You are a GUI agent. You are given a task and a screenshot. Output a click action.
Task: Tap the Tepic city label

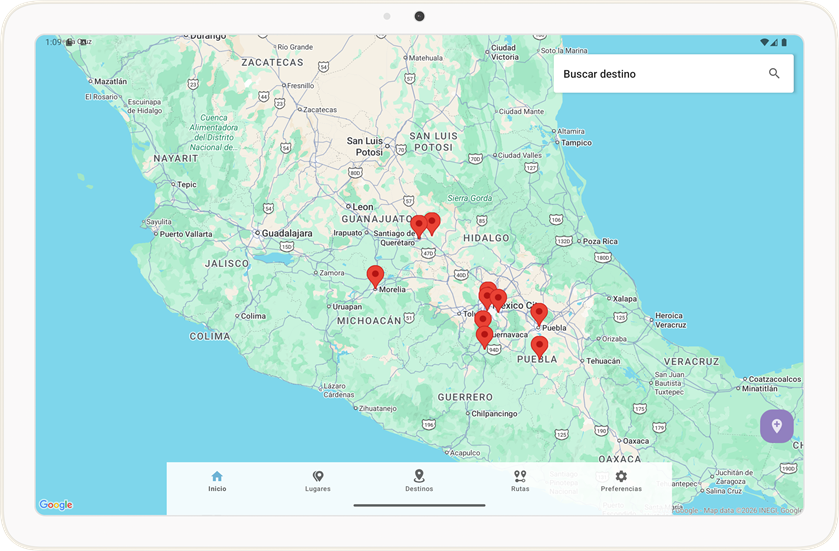187,185
